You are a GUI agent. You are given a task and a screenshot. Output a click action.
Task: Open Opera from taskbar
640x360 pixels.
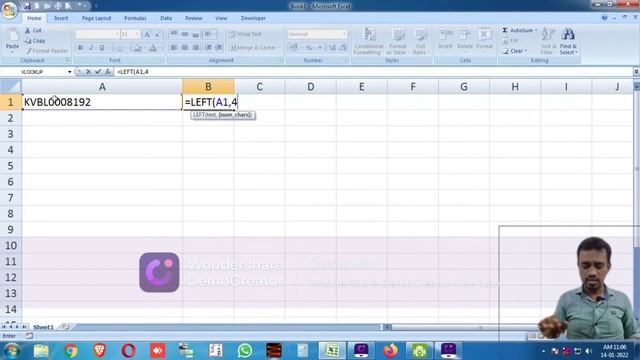(128, 351)
